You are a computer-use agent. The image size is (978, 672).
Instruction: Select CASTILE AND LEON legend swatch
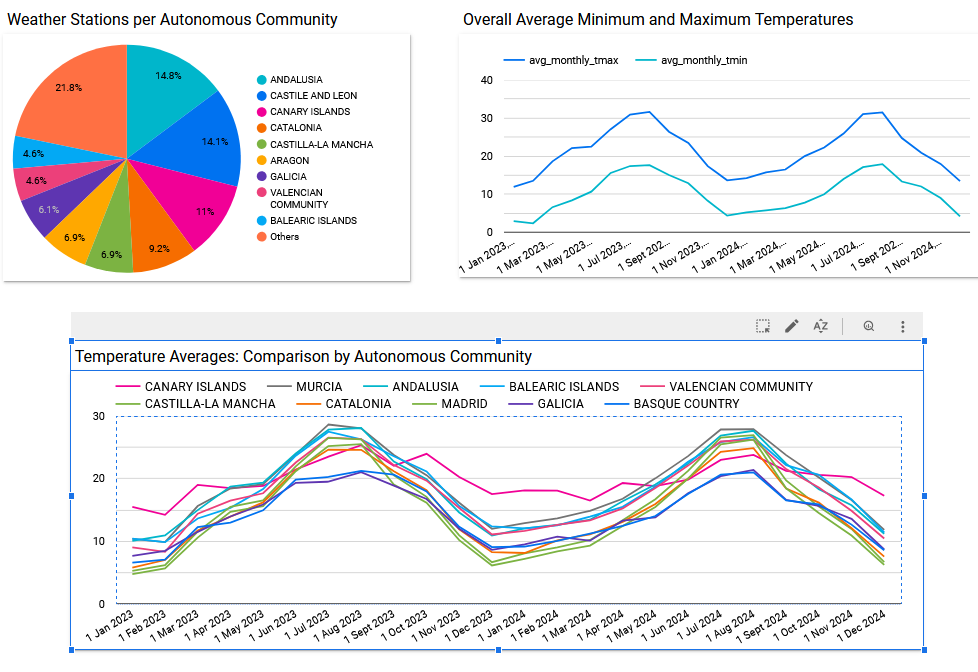coord(262,96)
